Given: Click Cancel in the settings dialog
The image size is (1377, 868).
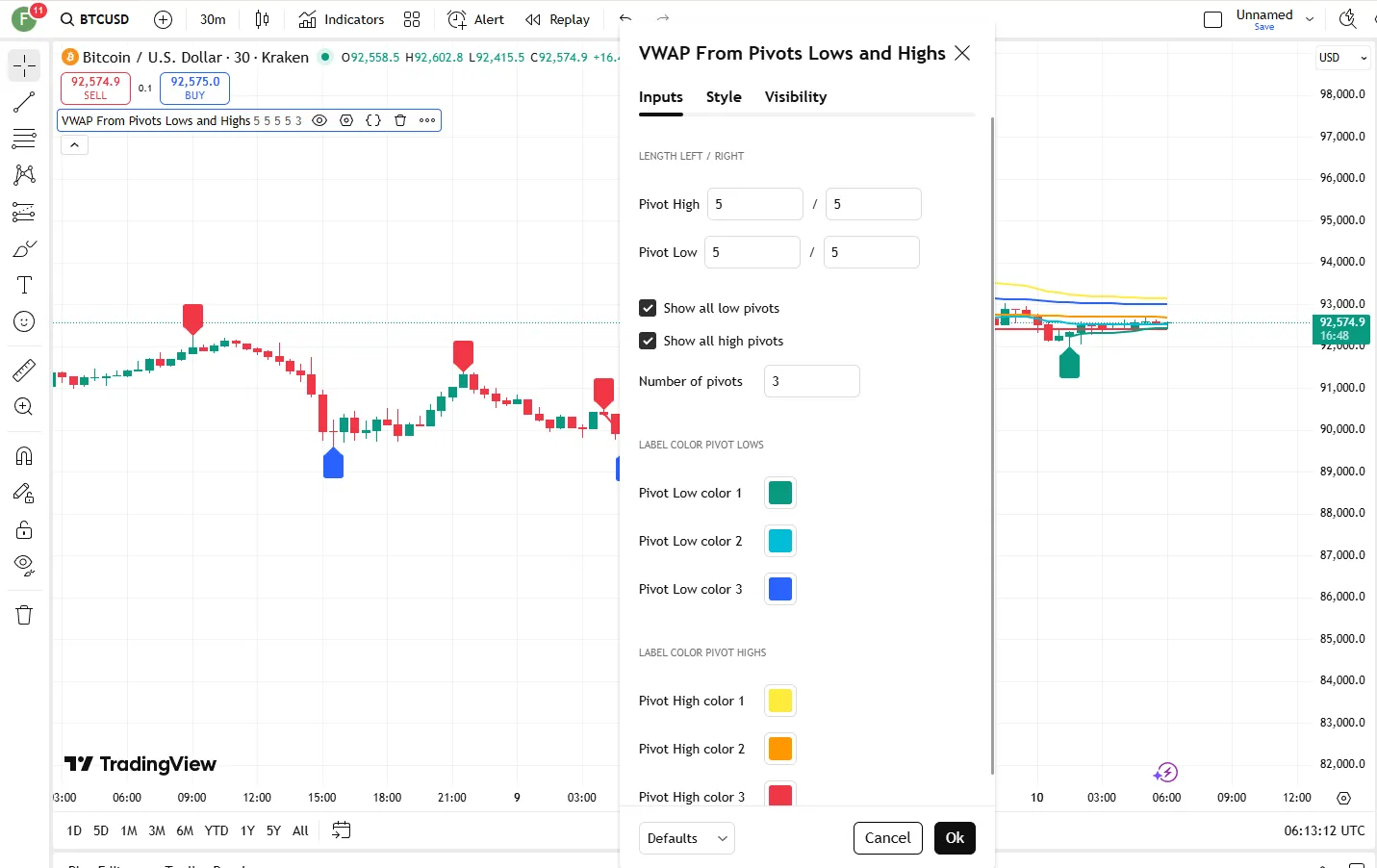Looking at the screenshot, I should pos(888,838).
